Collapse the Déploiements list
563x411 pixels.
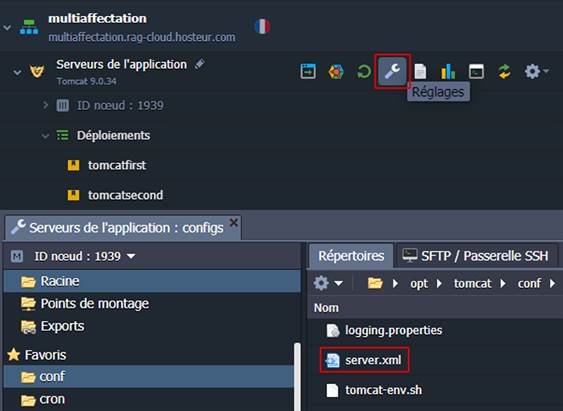(45, 136)
